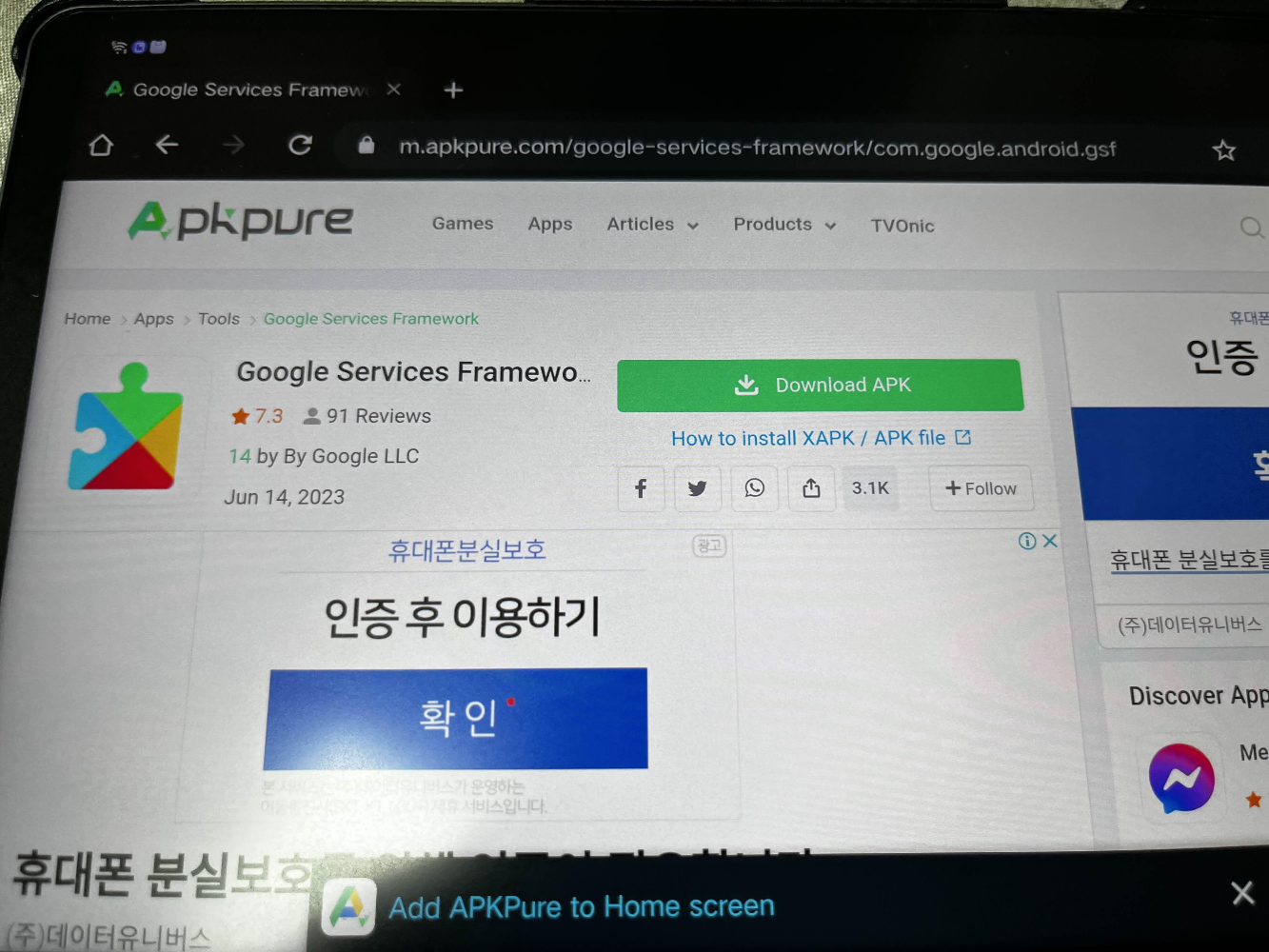Viewport: 1269px width, 952px height.
Task: Click the 7.3 star rating
Action: coord(257,416)
